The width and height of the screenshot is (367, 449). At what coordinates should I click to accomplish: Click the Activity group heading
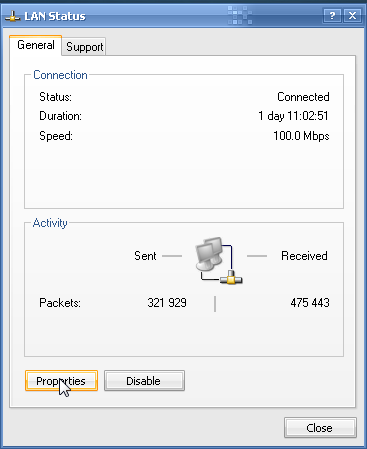(x=50, y=223)
